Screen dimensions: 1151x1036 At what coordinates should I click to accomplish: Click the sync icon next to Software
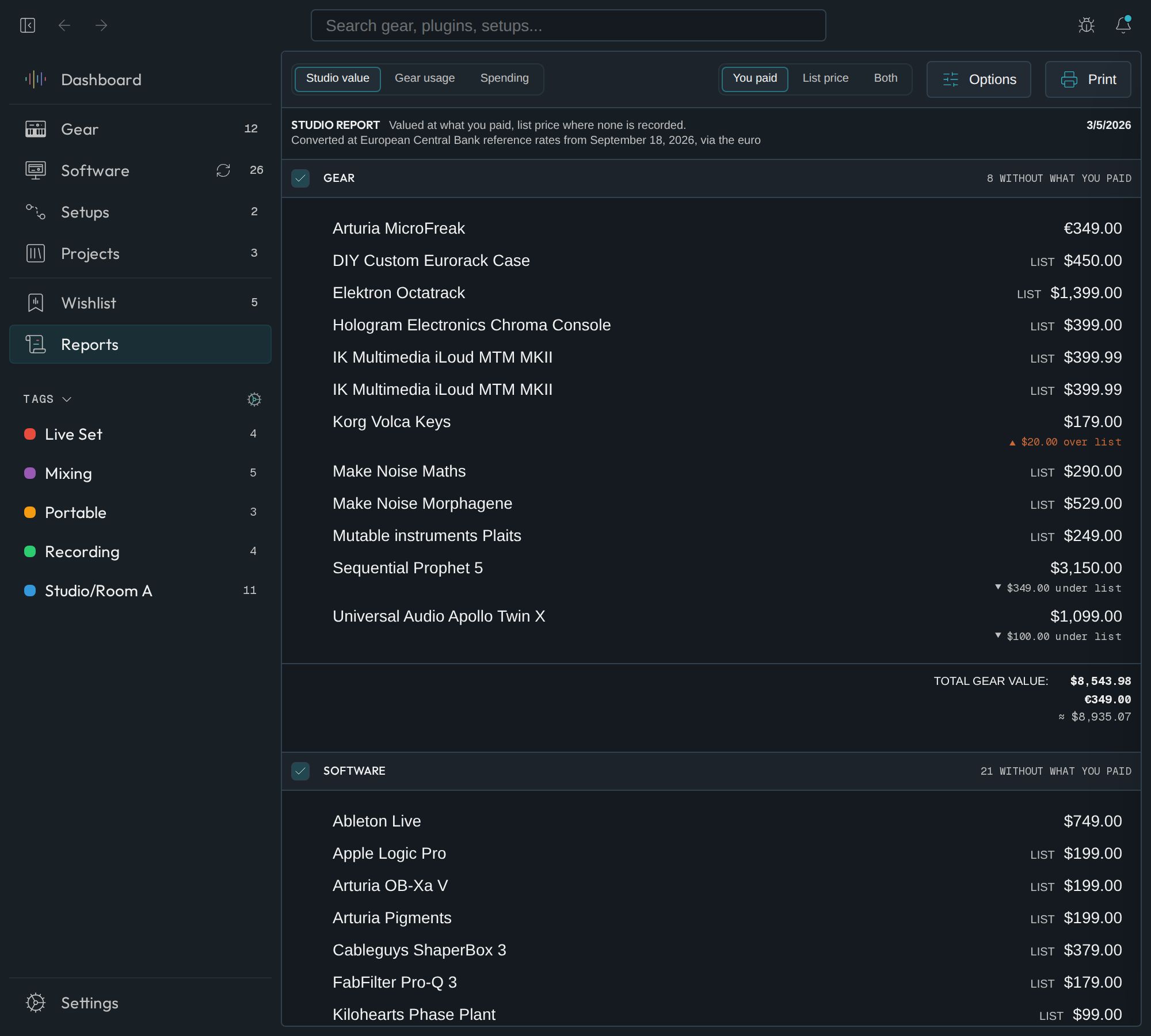tap(223, 170)
